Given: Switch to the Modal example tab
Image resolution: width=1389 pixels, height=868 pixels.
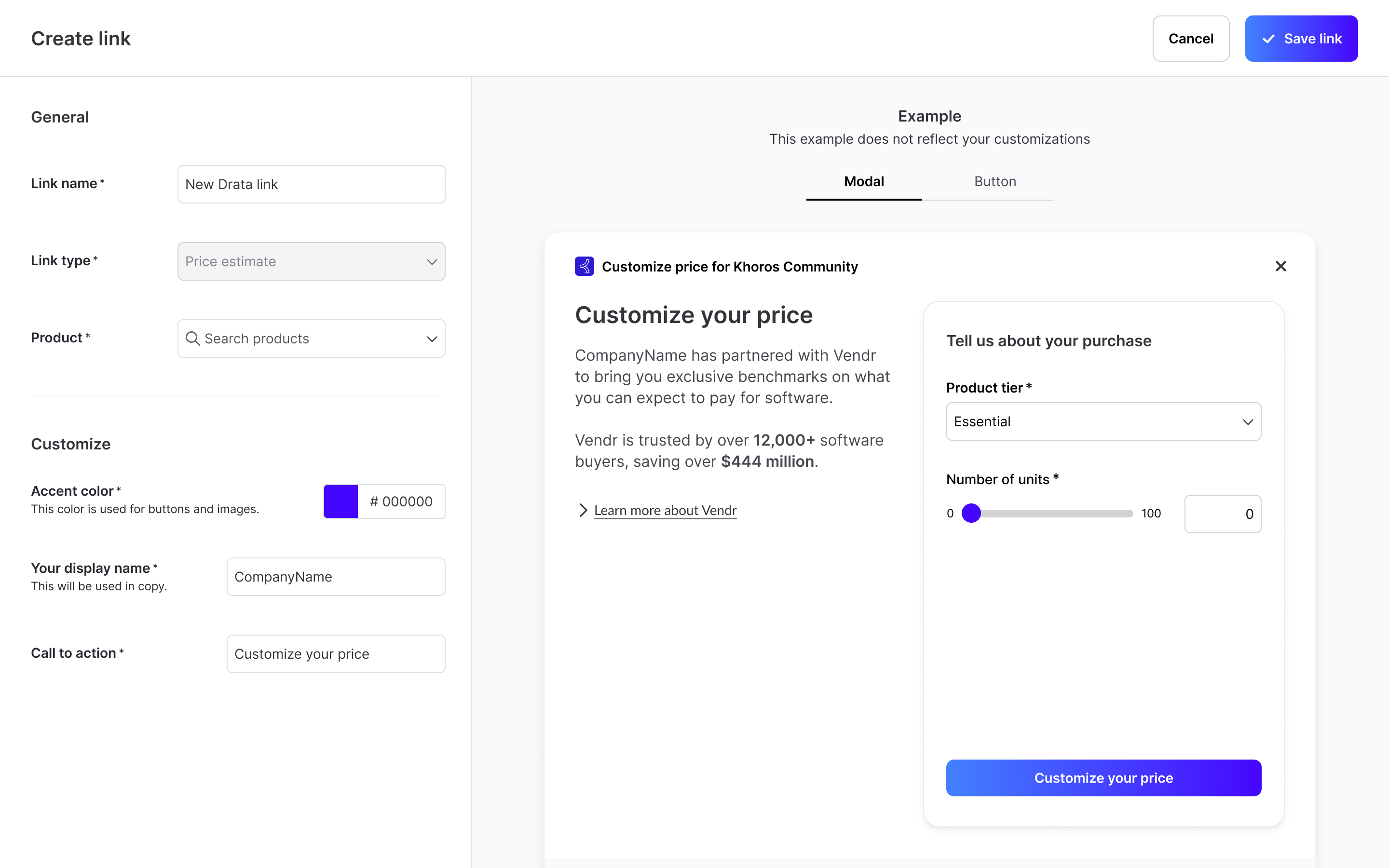Looking at the screenshot, I should (x=864, y=182).
